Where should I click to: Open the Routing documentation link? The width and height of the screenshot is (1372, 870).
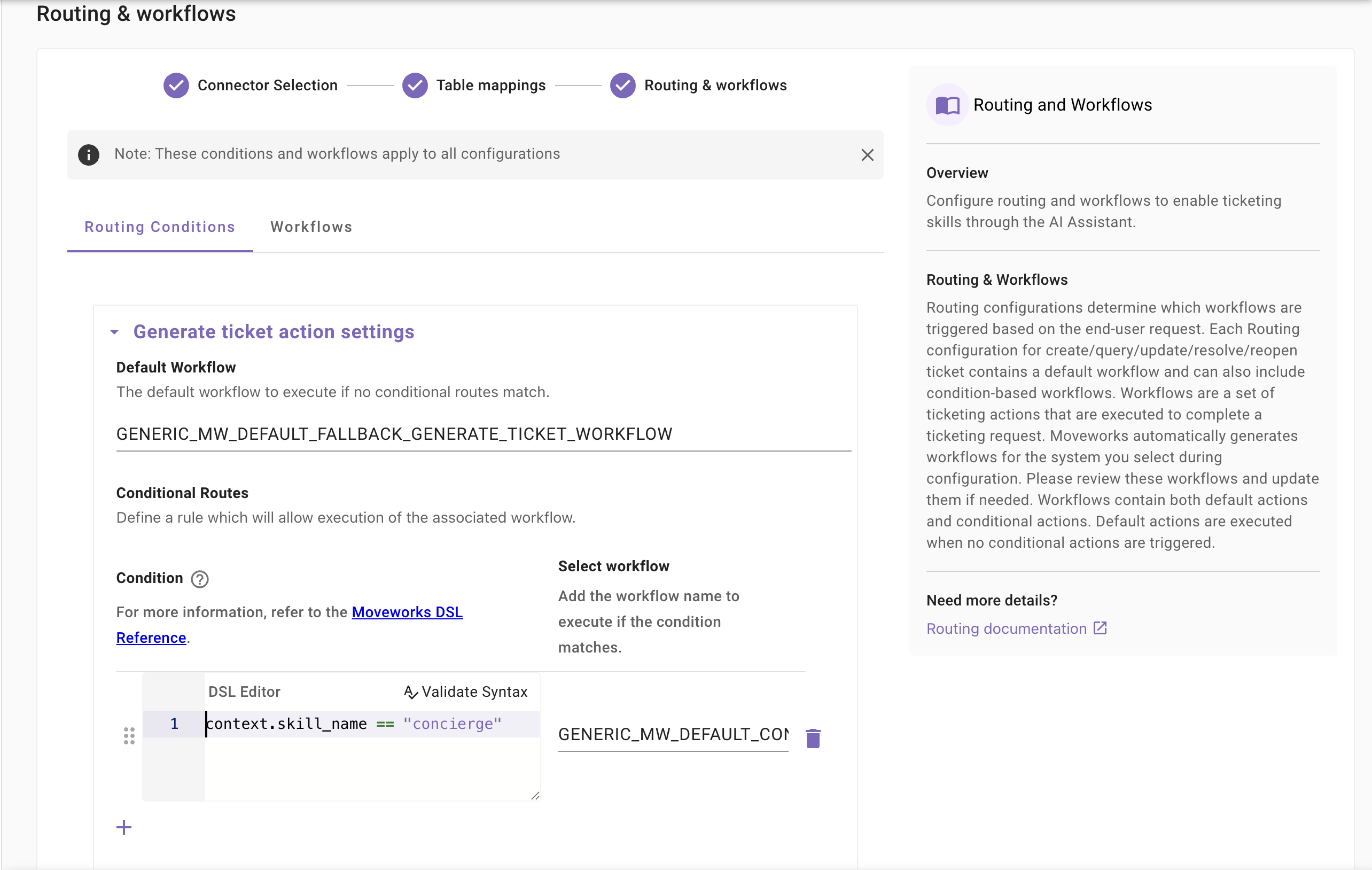pos(1006,628)
